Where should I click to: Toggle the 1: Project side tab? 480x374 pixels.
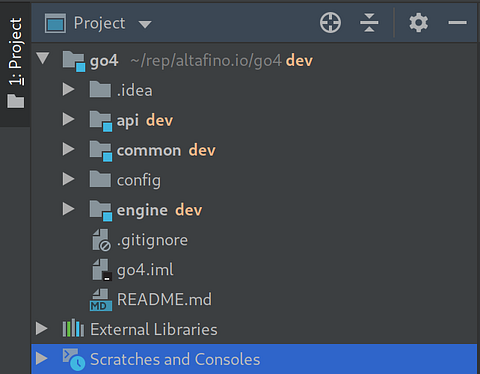point(16,63)
